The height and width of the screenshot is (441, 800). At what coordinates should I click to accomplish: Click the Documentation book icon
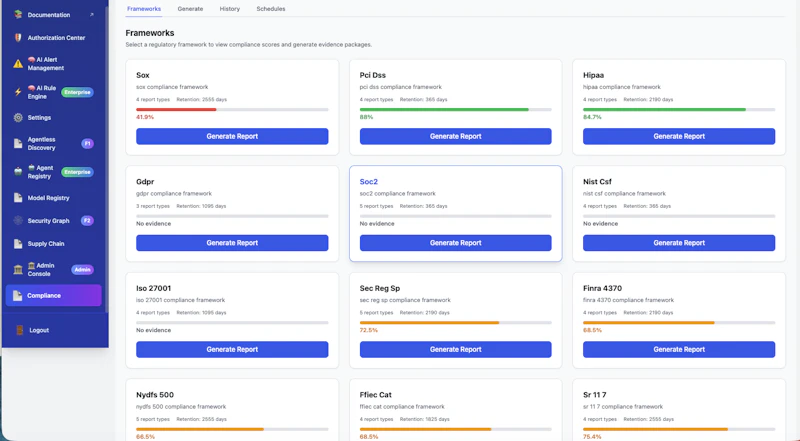18,15
